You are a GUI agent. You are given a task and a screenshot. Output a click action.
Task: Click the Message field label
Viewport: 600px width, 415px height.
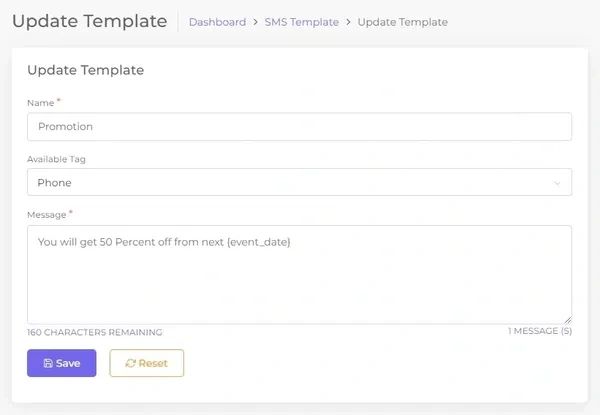pos(47,215)
